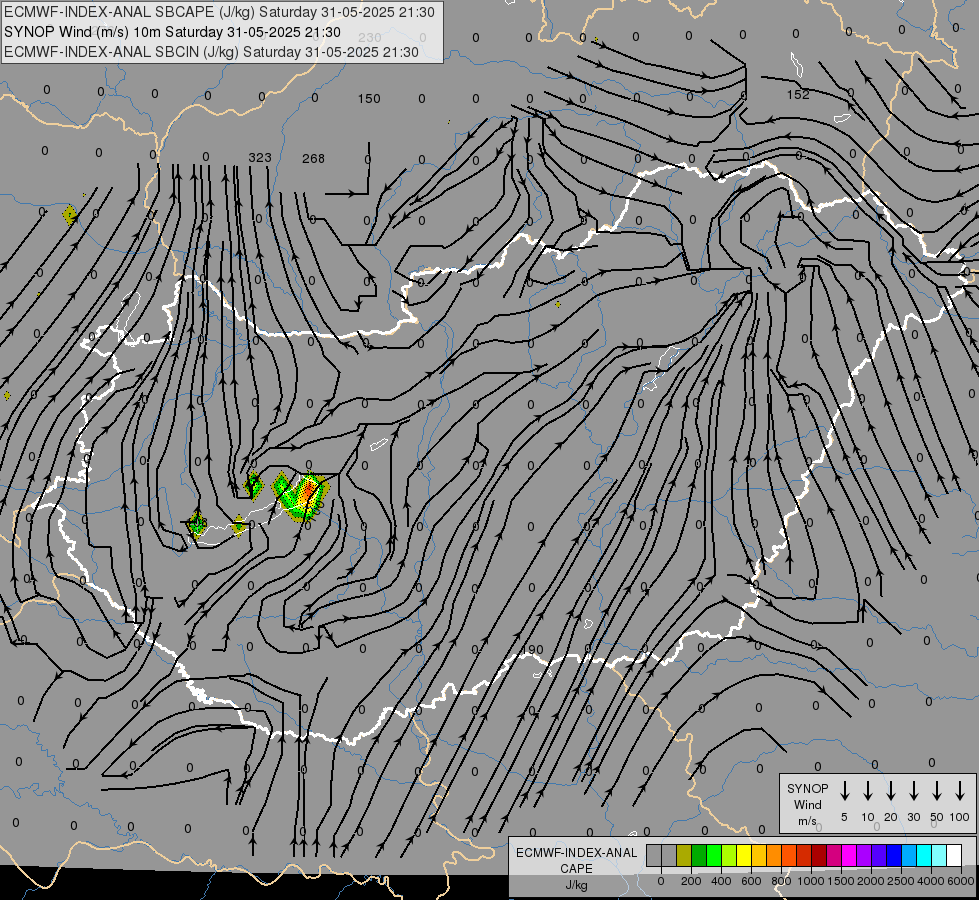This screenshot has height=900, width=979.
Task: Click the SBCAPE title line in the header
Action: [219, 12]
